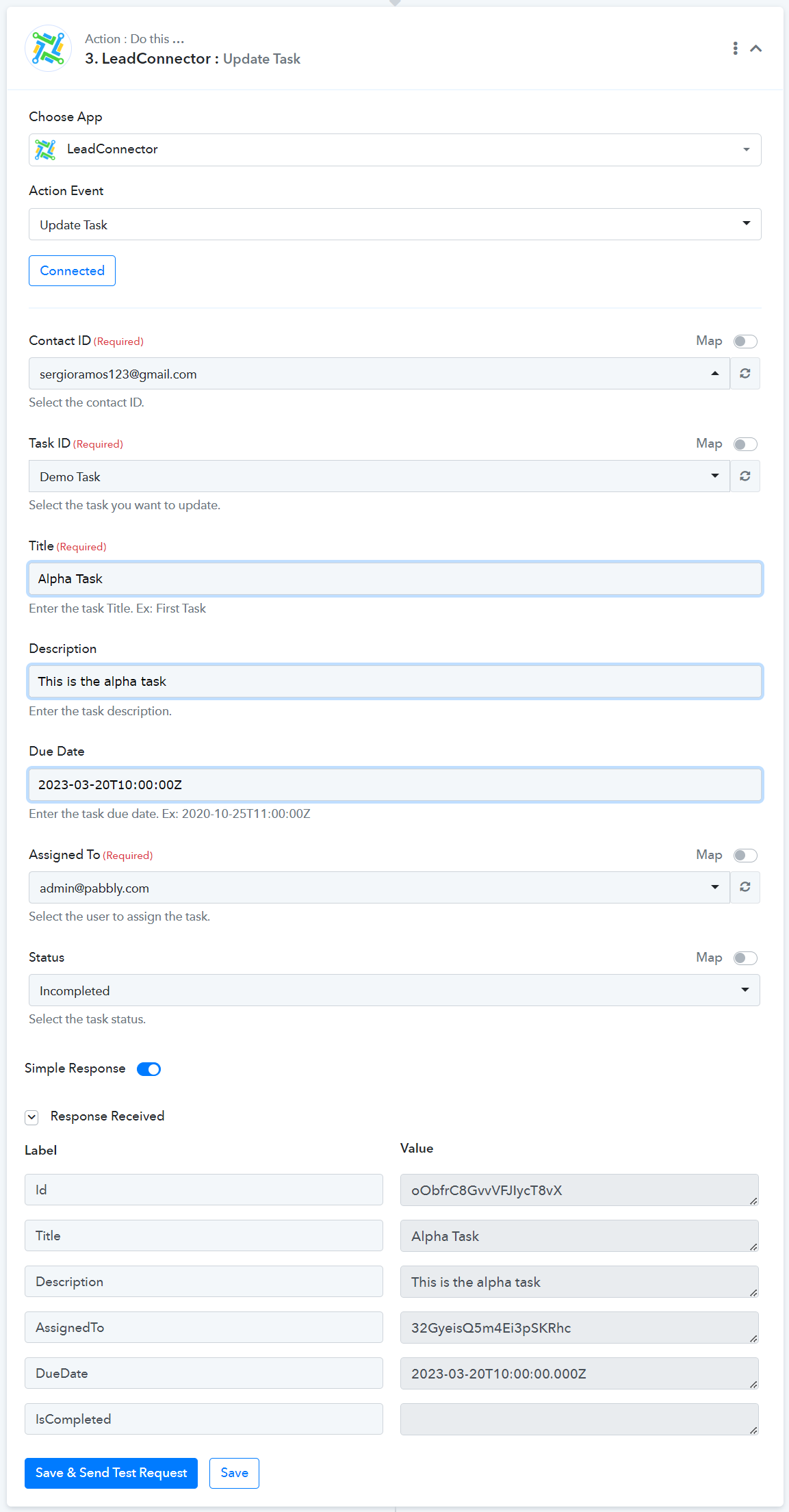
Task: Open the Task ID dropdown showing Demo Task
Action: pyautogui.click(x=379, y=476)
